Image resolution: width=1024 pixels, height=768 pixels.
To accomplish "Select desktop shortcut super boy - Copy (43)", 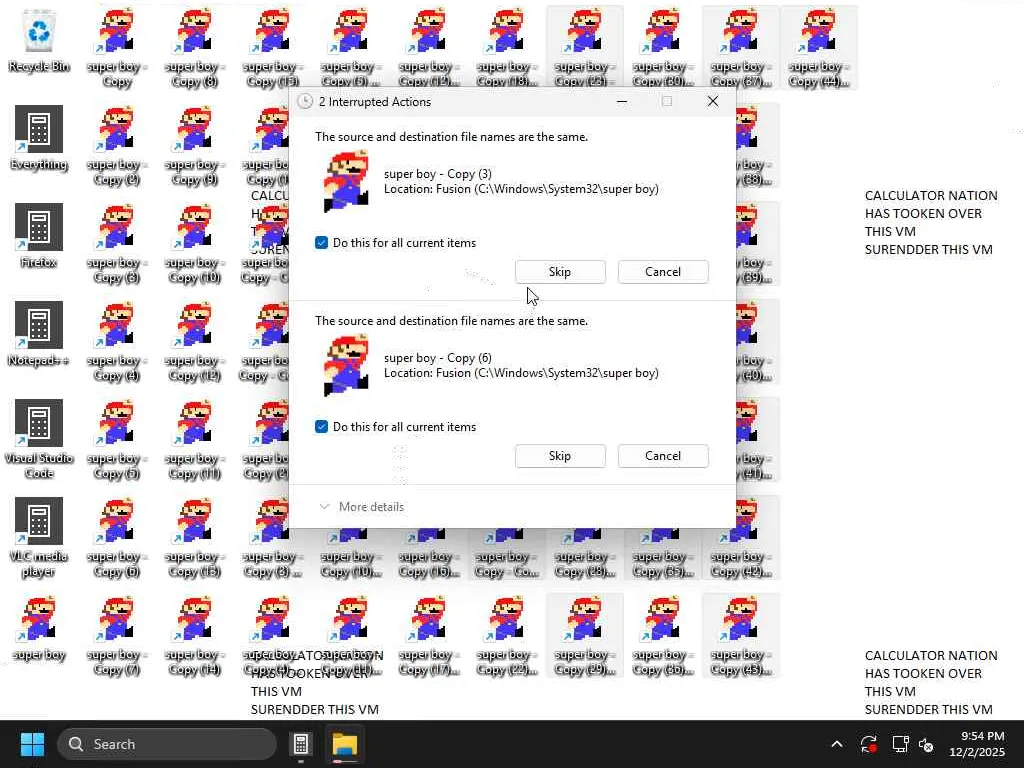I will point(741,637).
